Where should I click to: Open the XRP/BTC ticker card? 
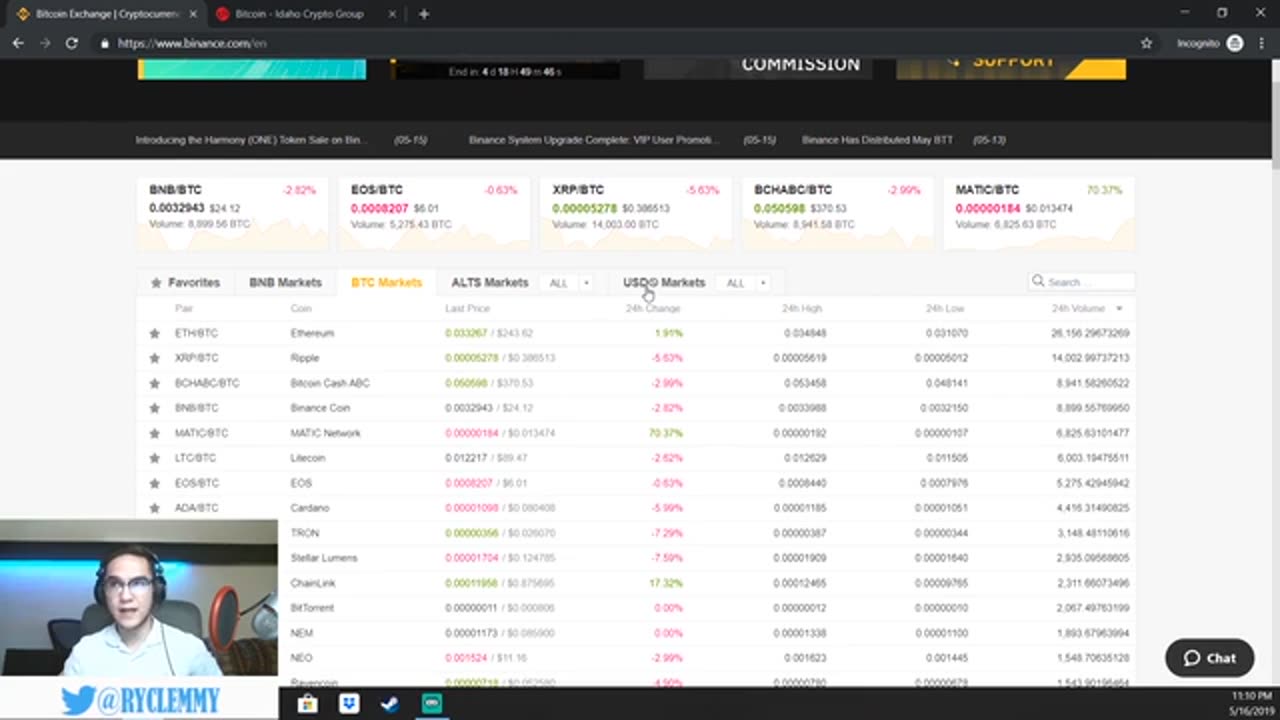636,213
